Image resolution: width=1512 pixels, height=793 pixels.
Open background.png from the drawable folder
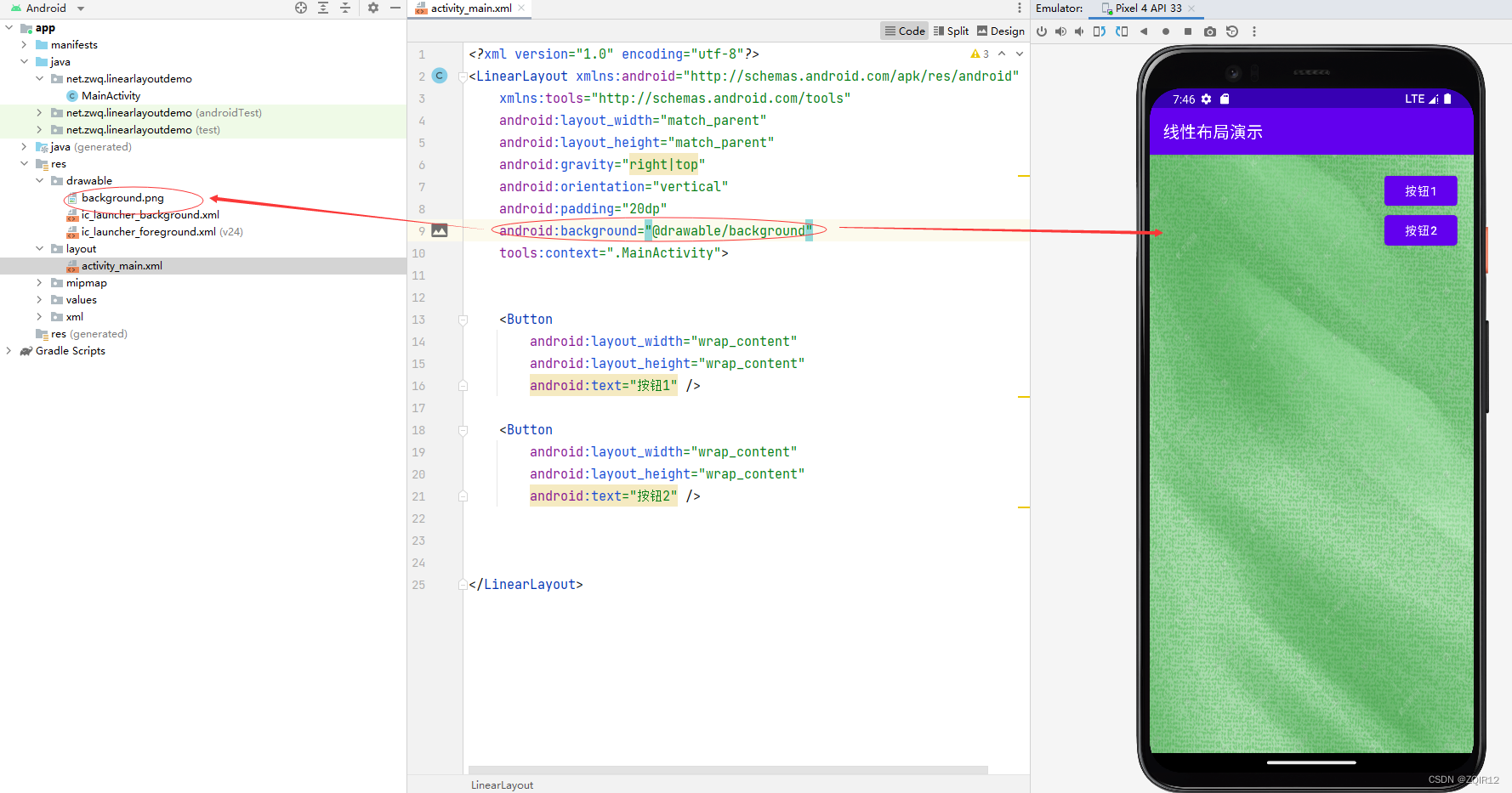coord(122,197)
